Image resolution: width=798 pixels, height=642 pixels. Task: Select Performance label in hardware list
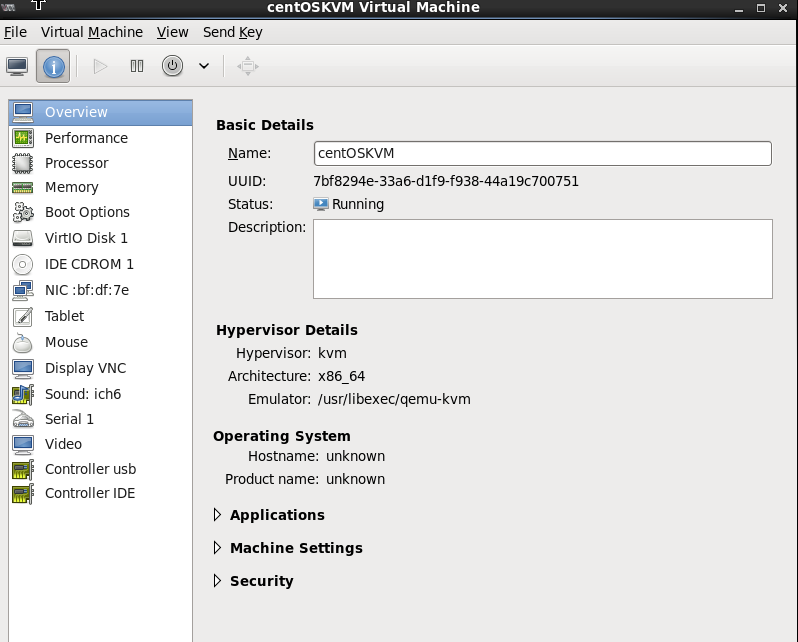point(86,138)
